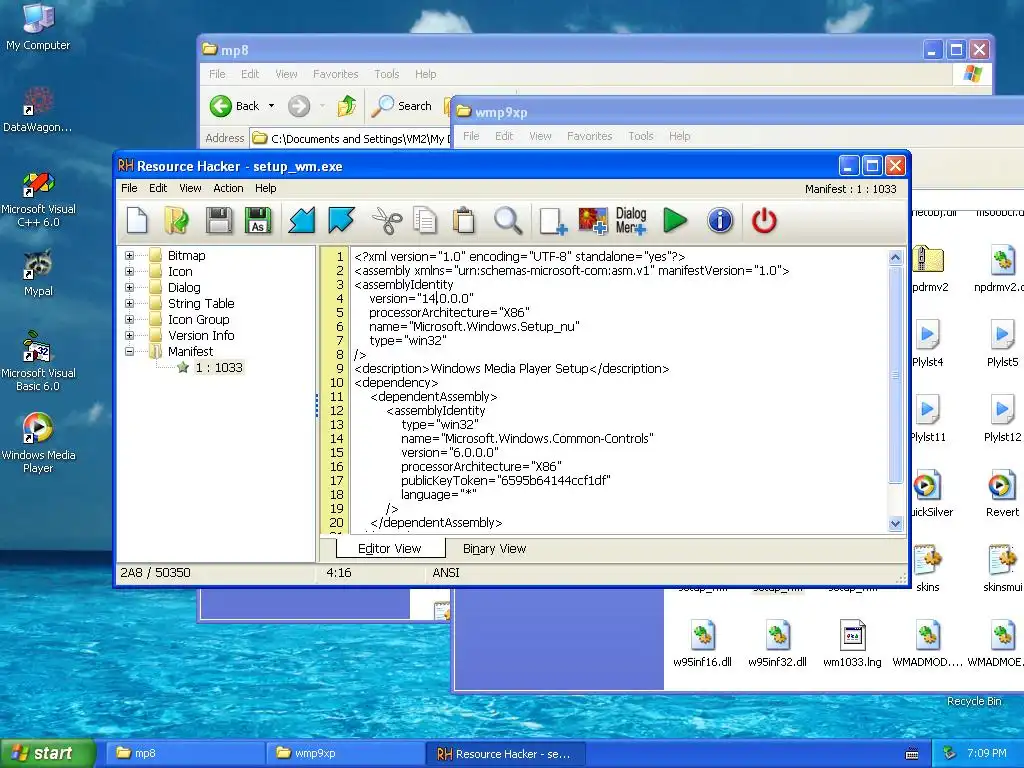Screen dimensions: 1024x768
Task: Expand the Icon Group tree node
Action: point(129,319)
